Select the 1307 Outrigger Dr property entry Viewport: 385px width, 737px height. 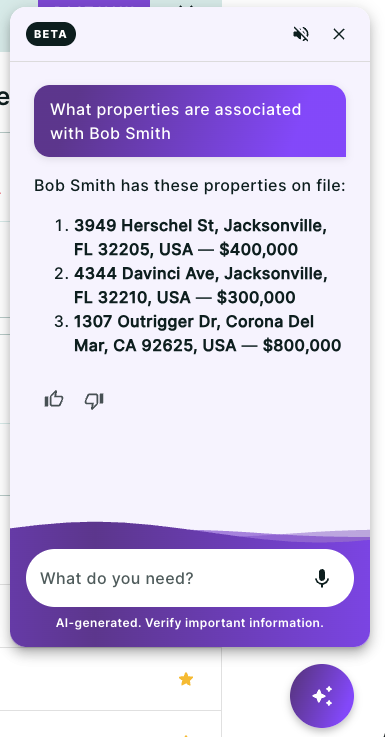click(207, 333)
